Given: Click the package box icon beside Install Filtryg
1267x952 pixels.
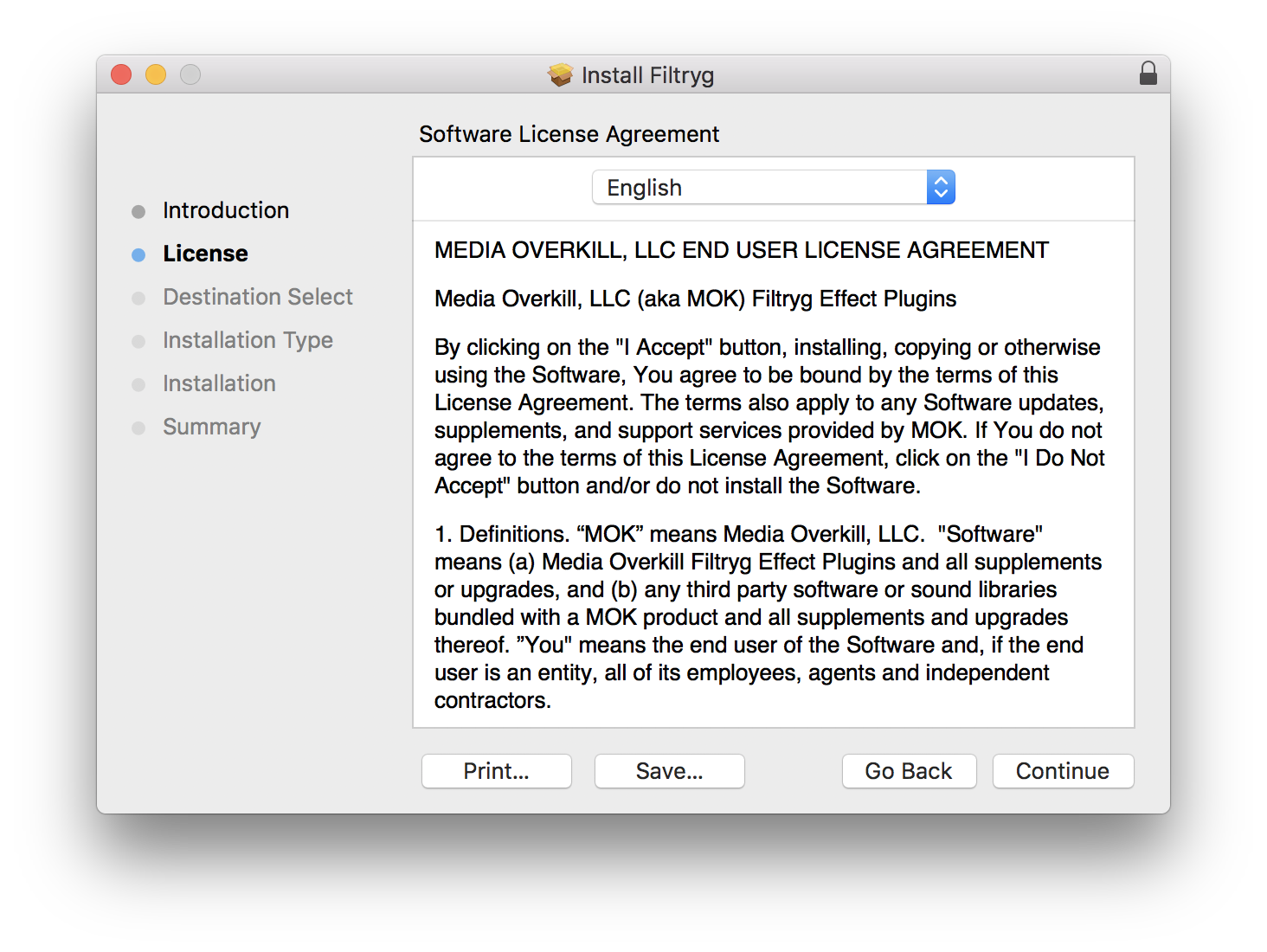Looking at the screenshot, I should pyautogui.click(x=561, y=75).
